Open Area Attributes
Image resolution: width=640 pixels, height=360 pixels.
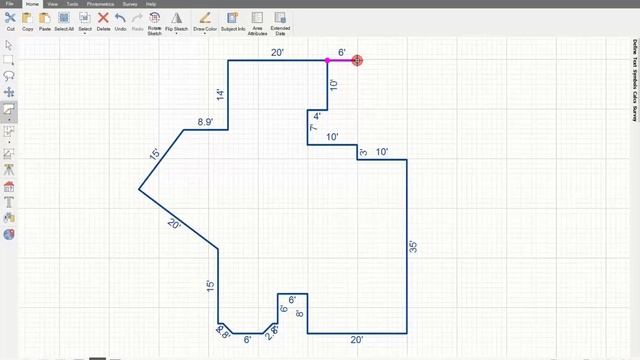(x=257, y=18)
